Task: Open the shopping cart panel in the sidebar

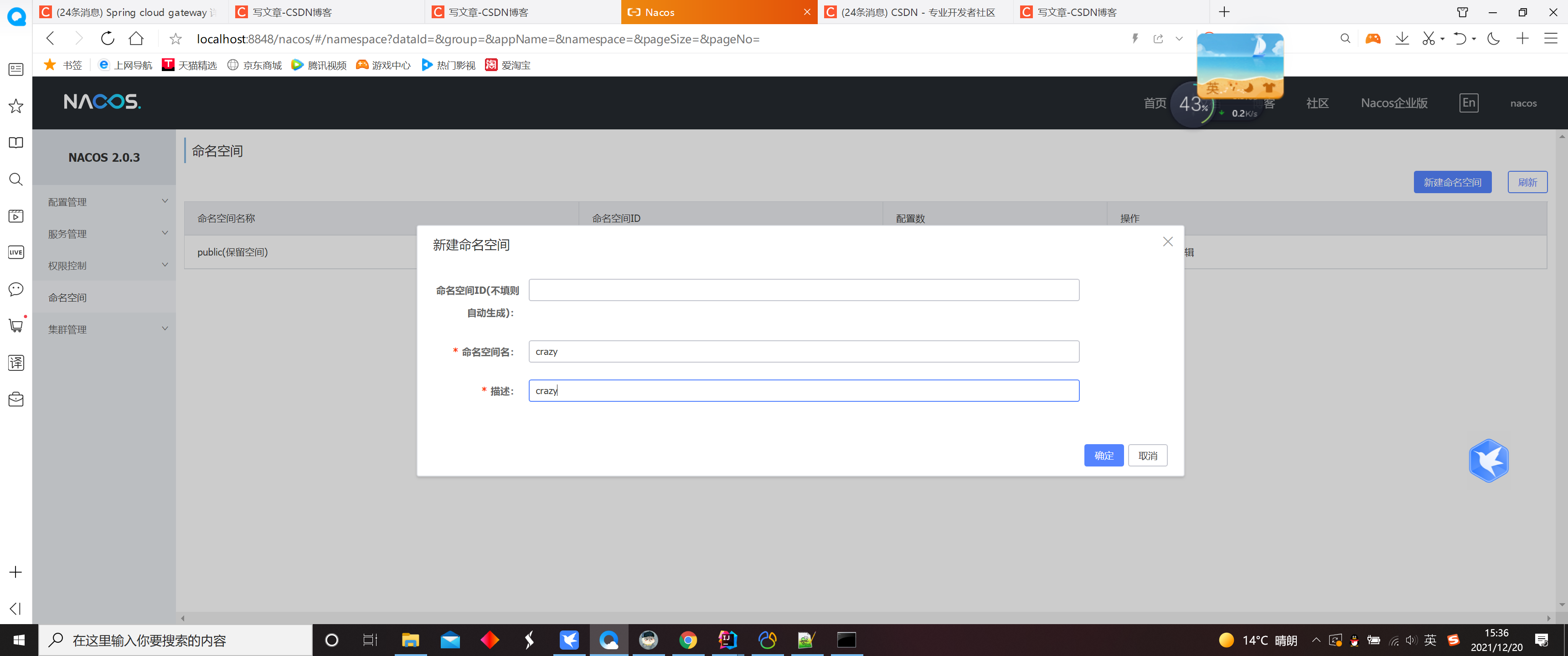Action: click(15, 326)
